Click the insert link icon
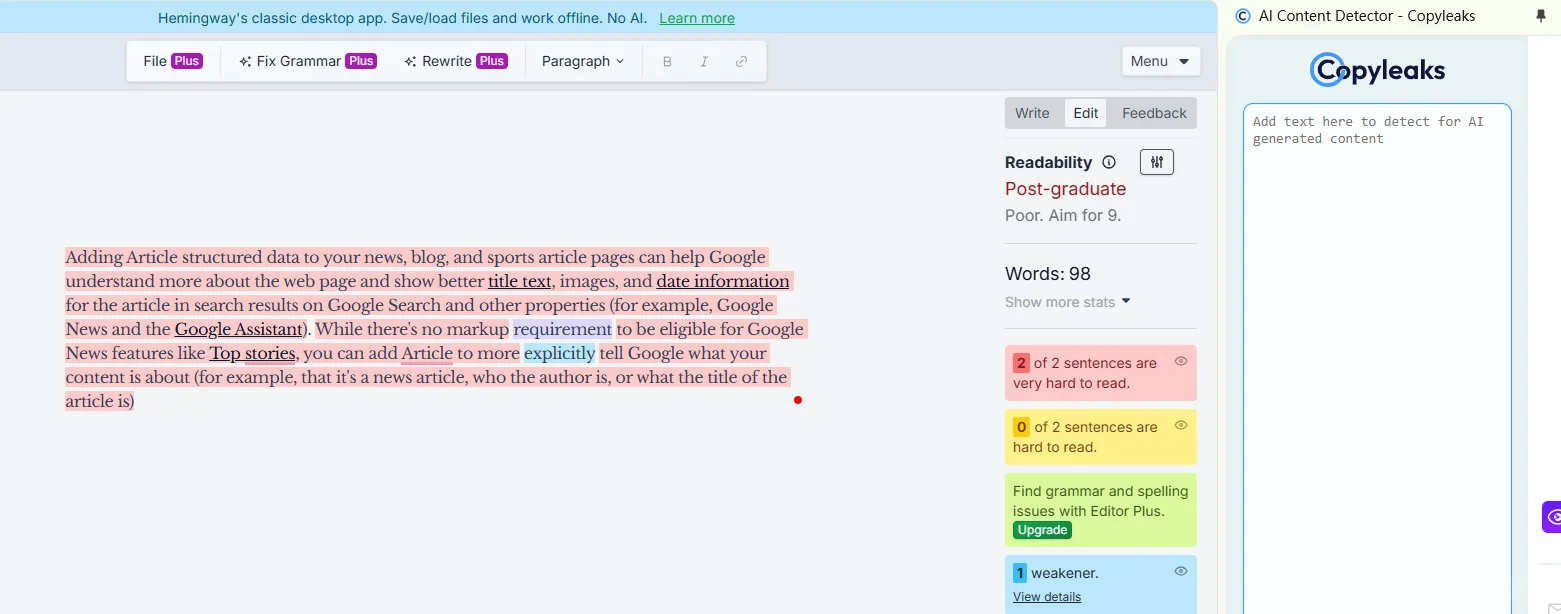The width and height of the screenshot is (1561, 614). pos(741,61)
